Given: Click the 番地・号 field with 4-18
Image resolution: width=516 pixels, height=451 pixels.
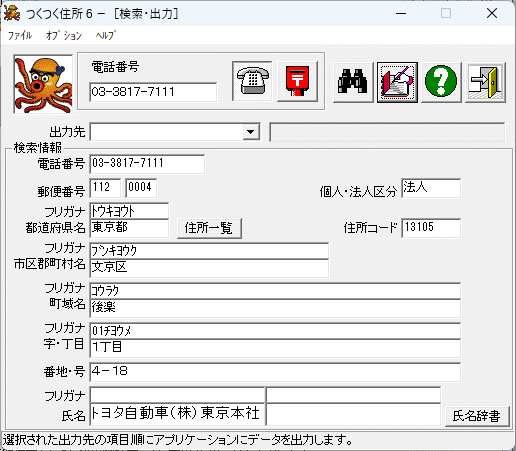Looking at the screenshot, I should [275, 372].
